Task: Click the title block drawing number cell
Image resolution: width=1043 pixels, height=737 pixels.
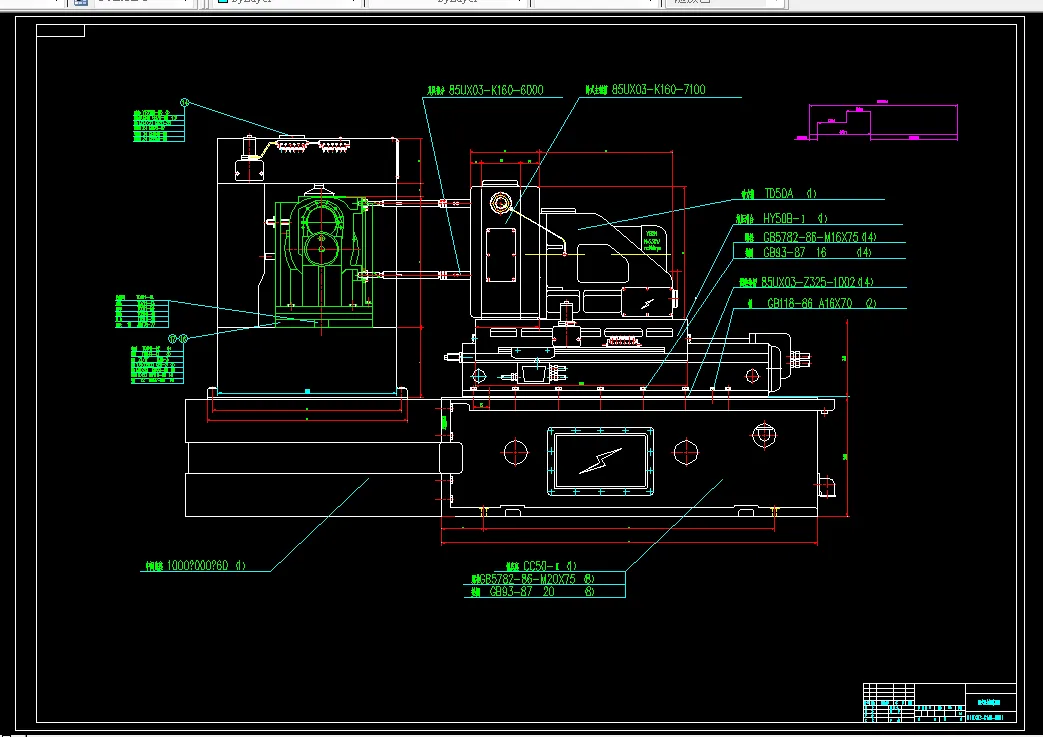Action: [990, 717]
